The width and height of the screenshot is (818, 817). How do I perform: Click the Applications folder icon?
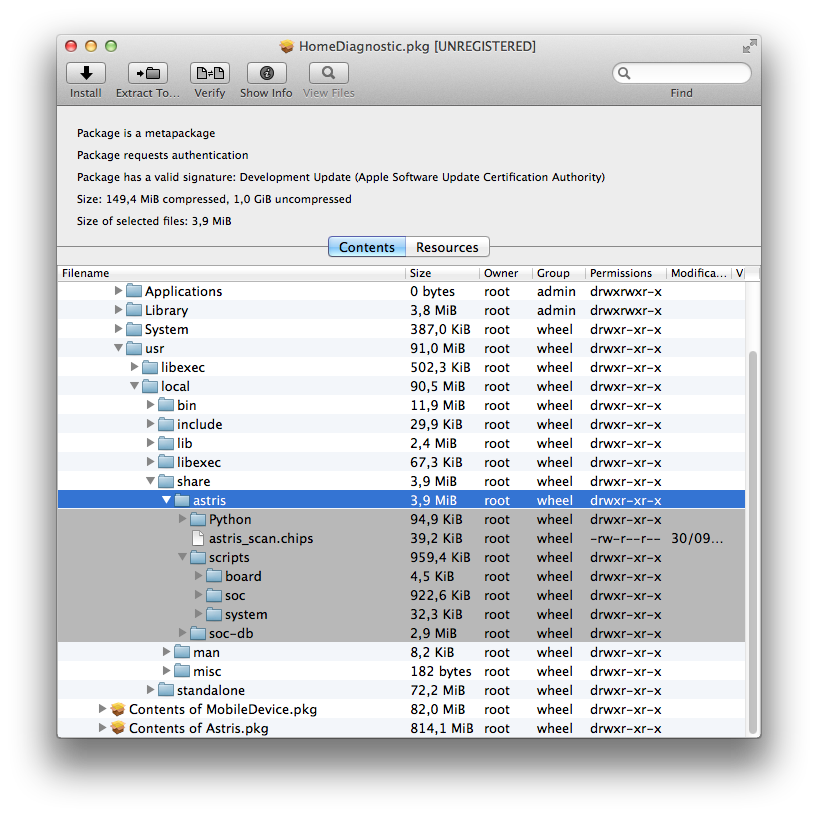pos(135,291)
